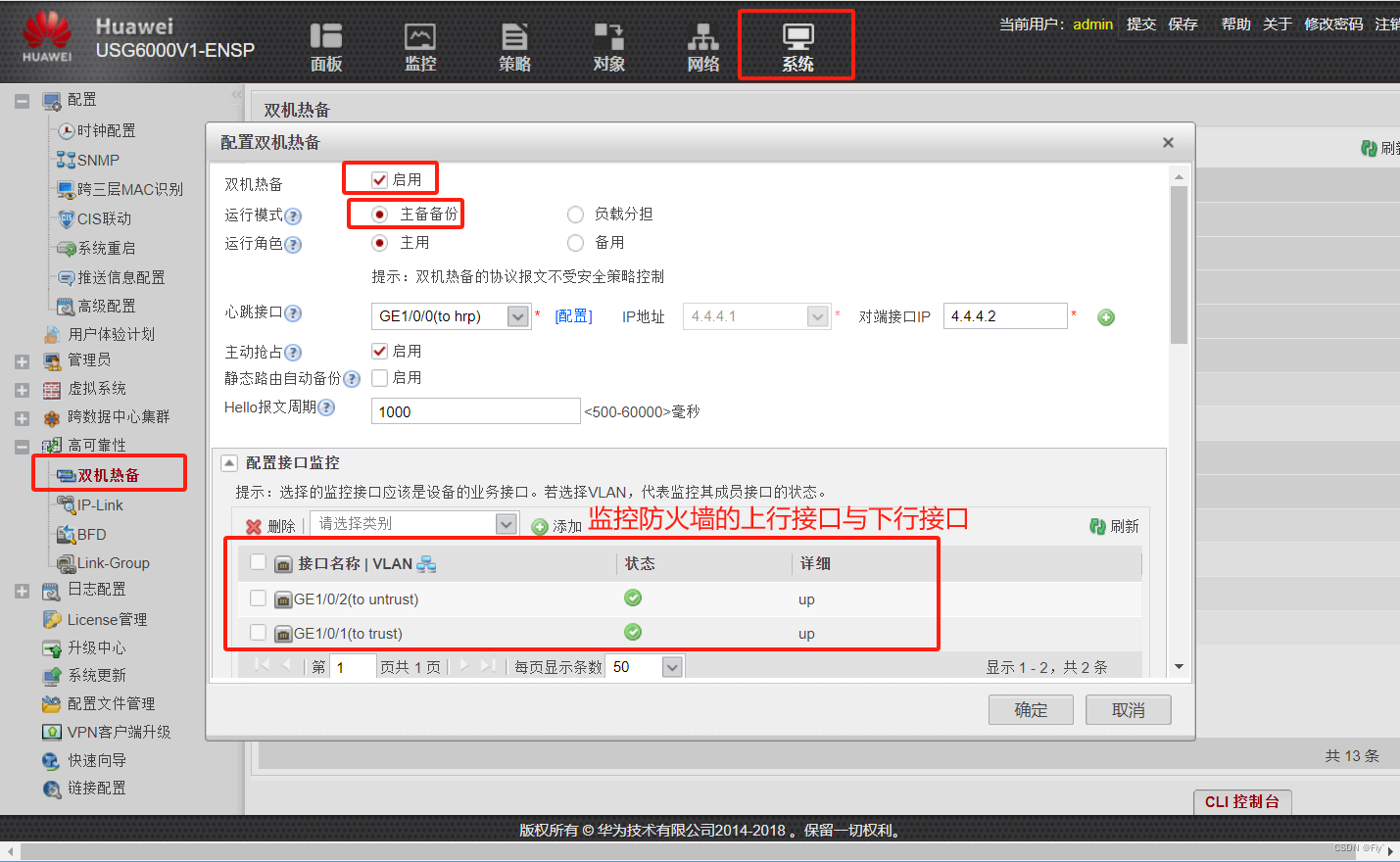
Task: Select Link-Group icon in tree
Action: (67, 562)
